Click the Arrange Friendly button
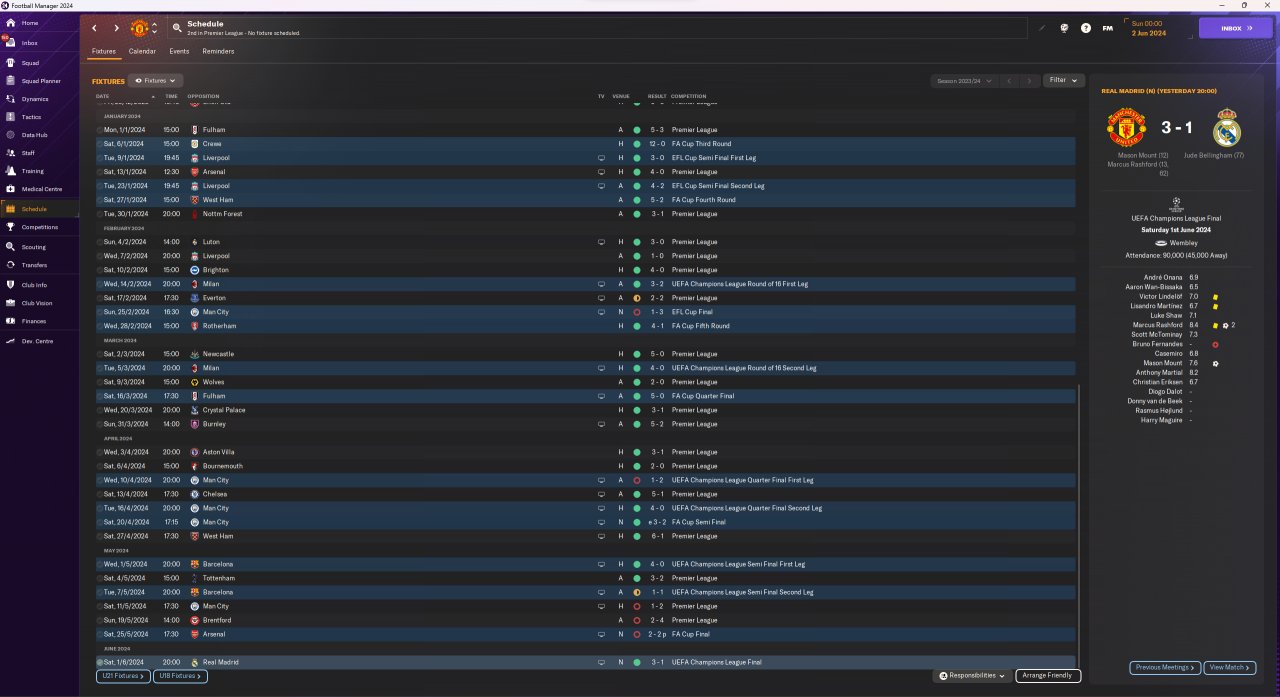The width and height of the screenshot is (1280, 697). [x=1048, y=676]
